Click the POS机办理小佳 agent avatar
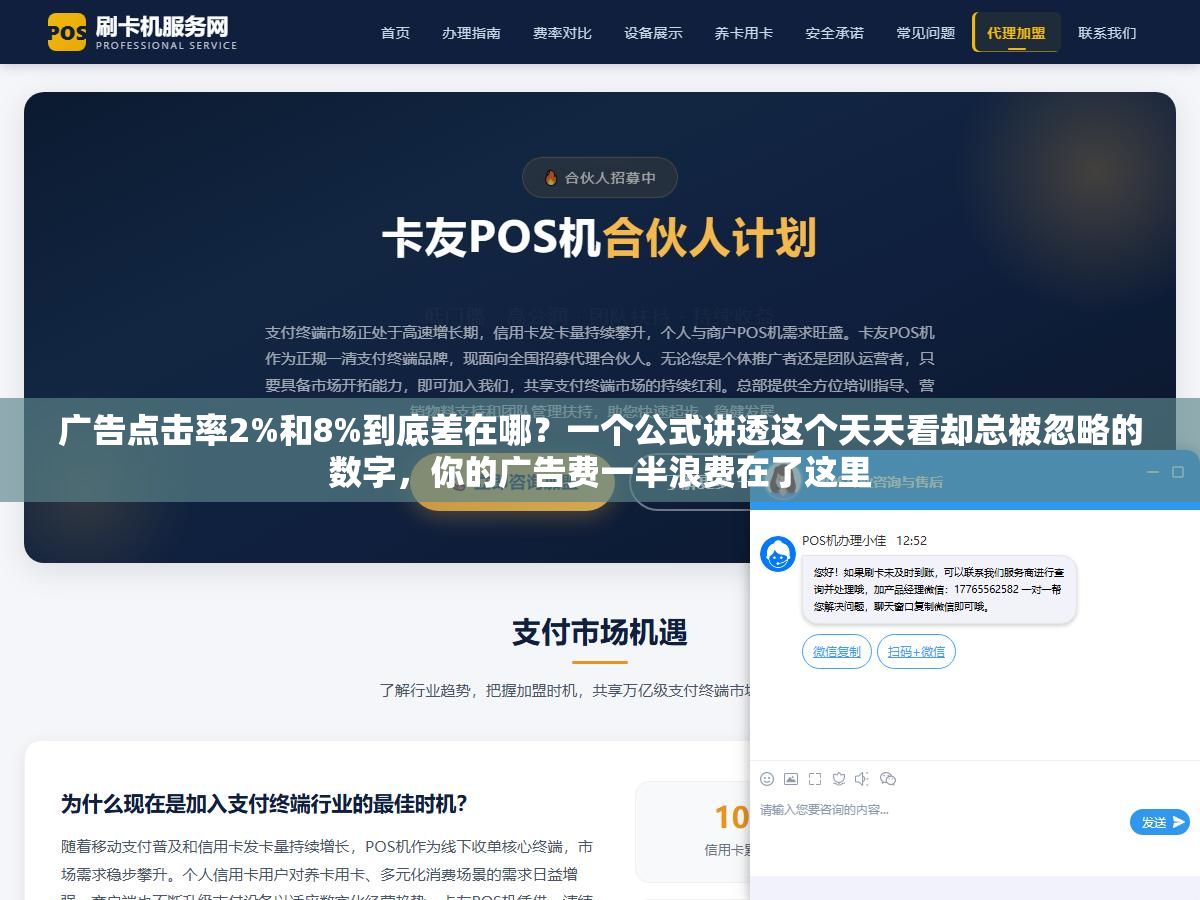 click(x=778, y=554)
